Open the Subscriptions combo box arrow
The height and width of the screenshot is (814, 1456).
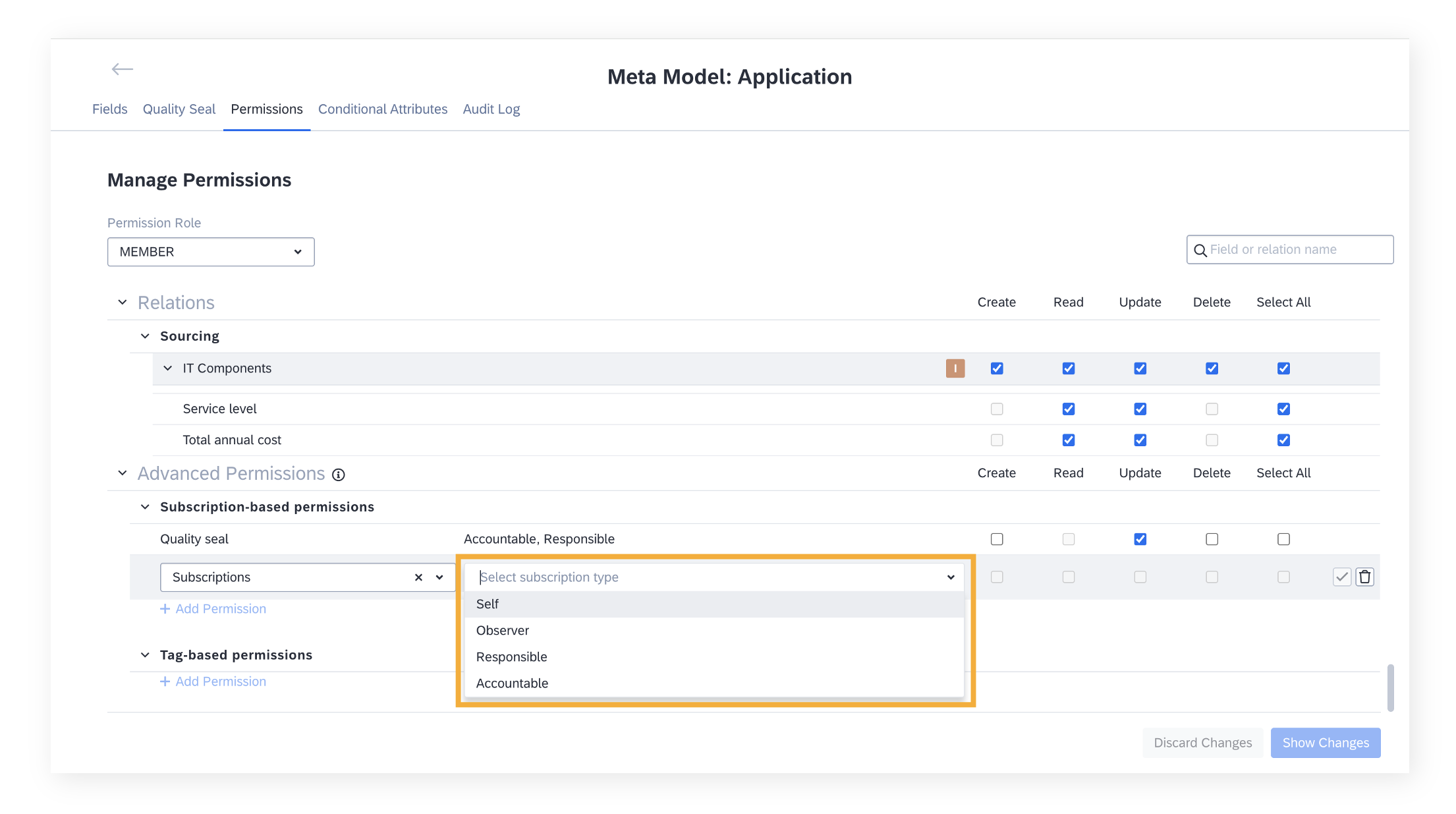pos(439,577)
